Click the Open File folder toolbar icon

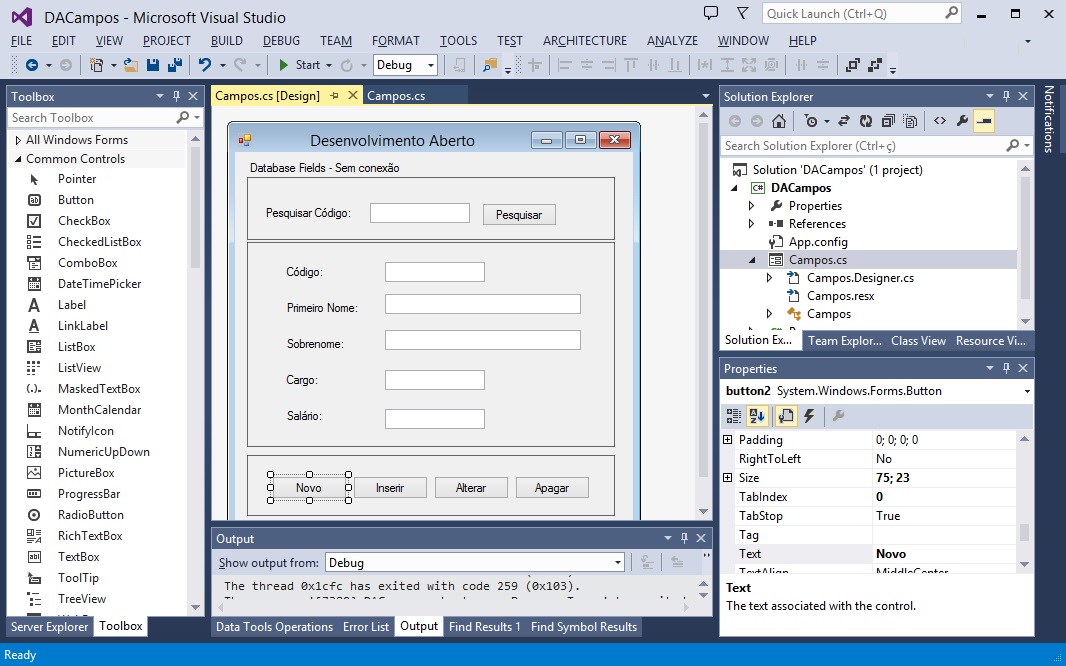pos(131,65)
